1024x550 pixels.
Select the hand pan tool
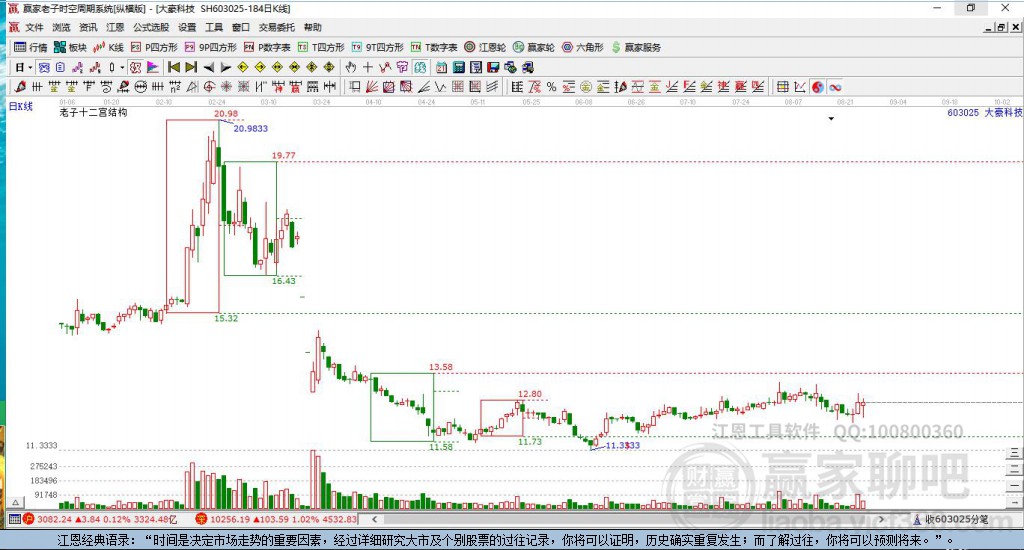click(x=351, y=67)
